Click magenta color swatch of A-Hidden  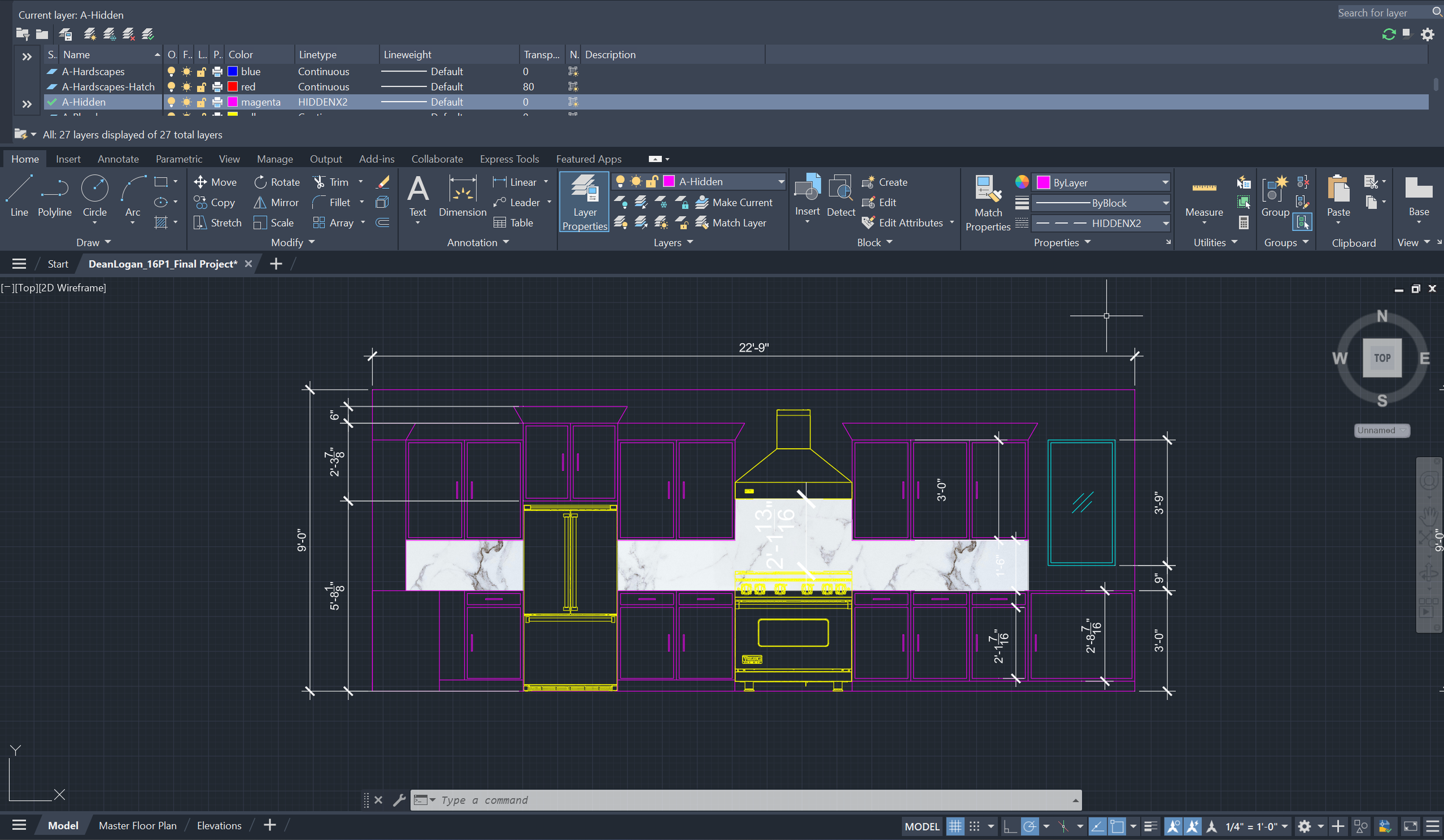(233, 102)
